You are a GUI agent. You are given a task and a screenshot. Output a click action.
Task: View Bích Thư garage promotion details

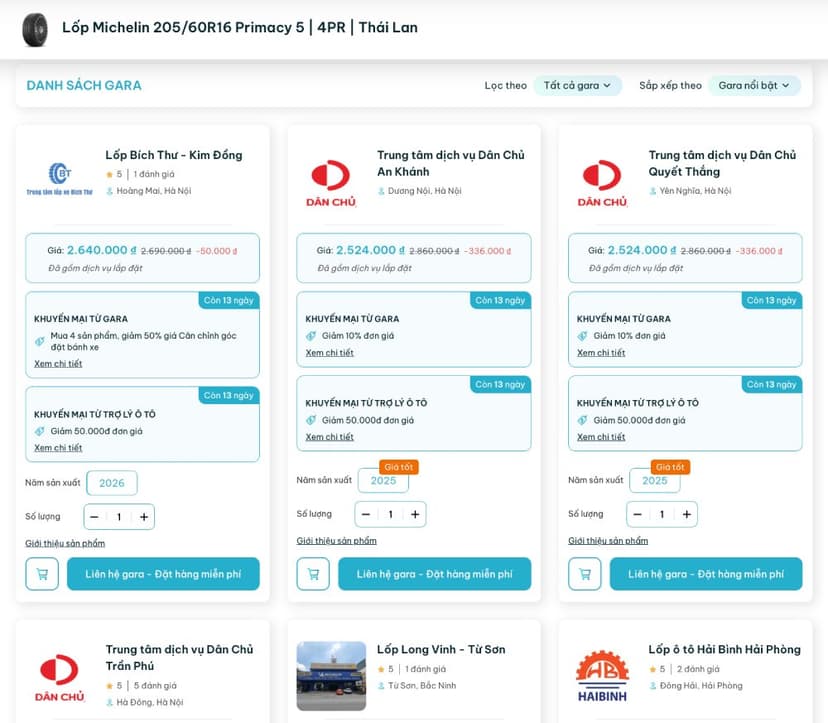pos(58,363)
